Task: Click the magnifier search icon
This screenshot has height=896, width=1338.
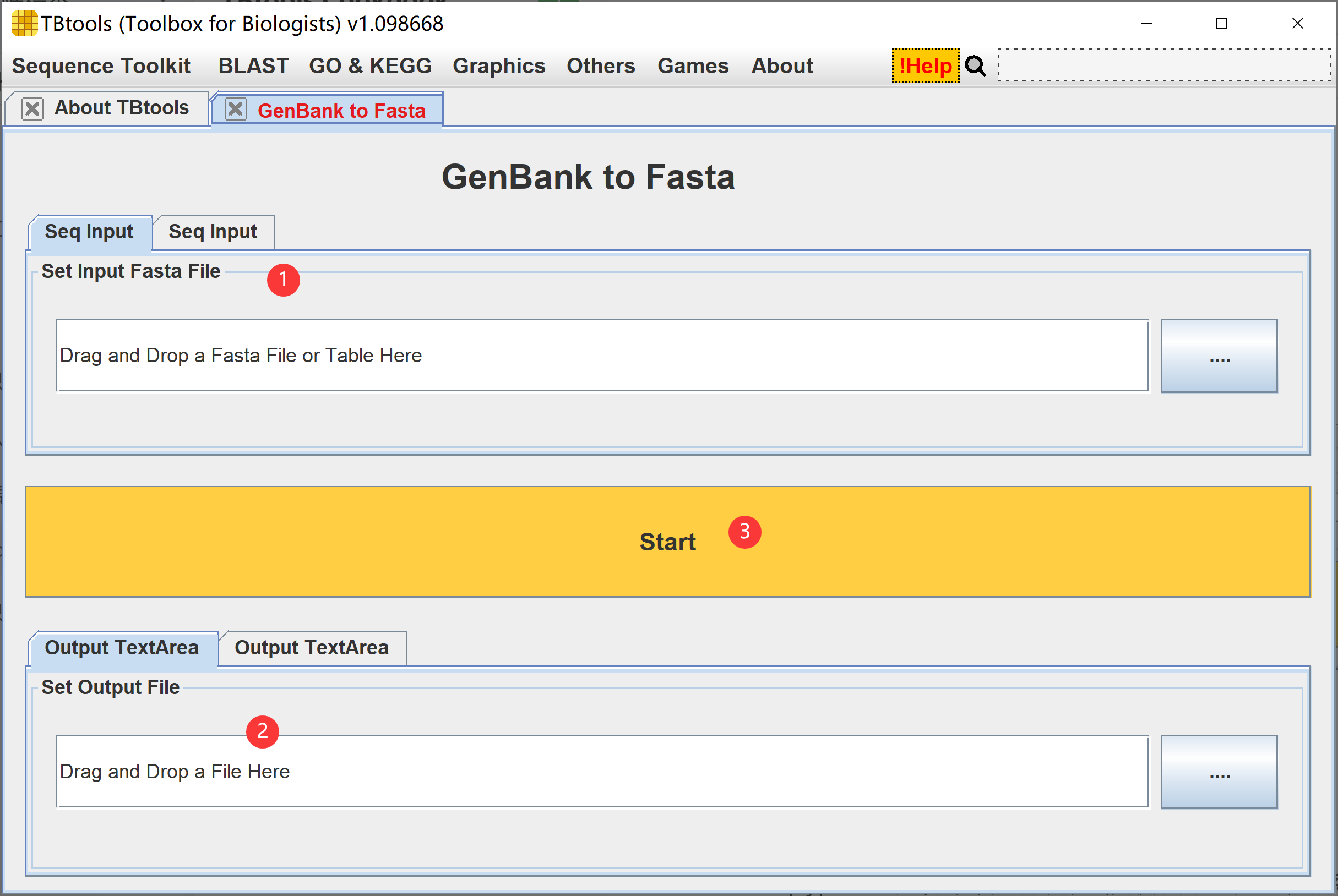Action: coord(975,65)
